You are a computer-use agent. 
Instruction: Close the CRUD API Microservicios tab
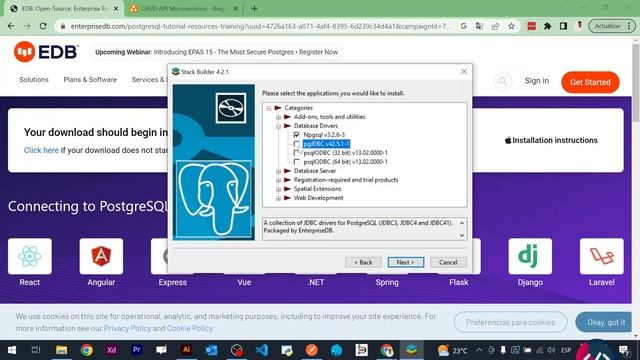click(235, 9)
